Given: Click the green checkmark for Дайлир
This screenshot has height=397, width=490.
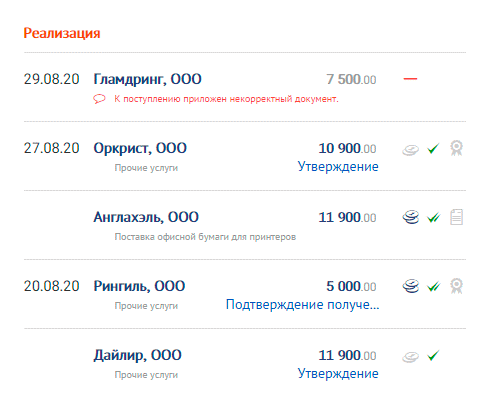Looking at the screenshot, I should click(433, 355).
